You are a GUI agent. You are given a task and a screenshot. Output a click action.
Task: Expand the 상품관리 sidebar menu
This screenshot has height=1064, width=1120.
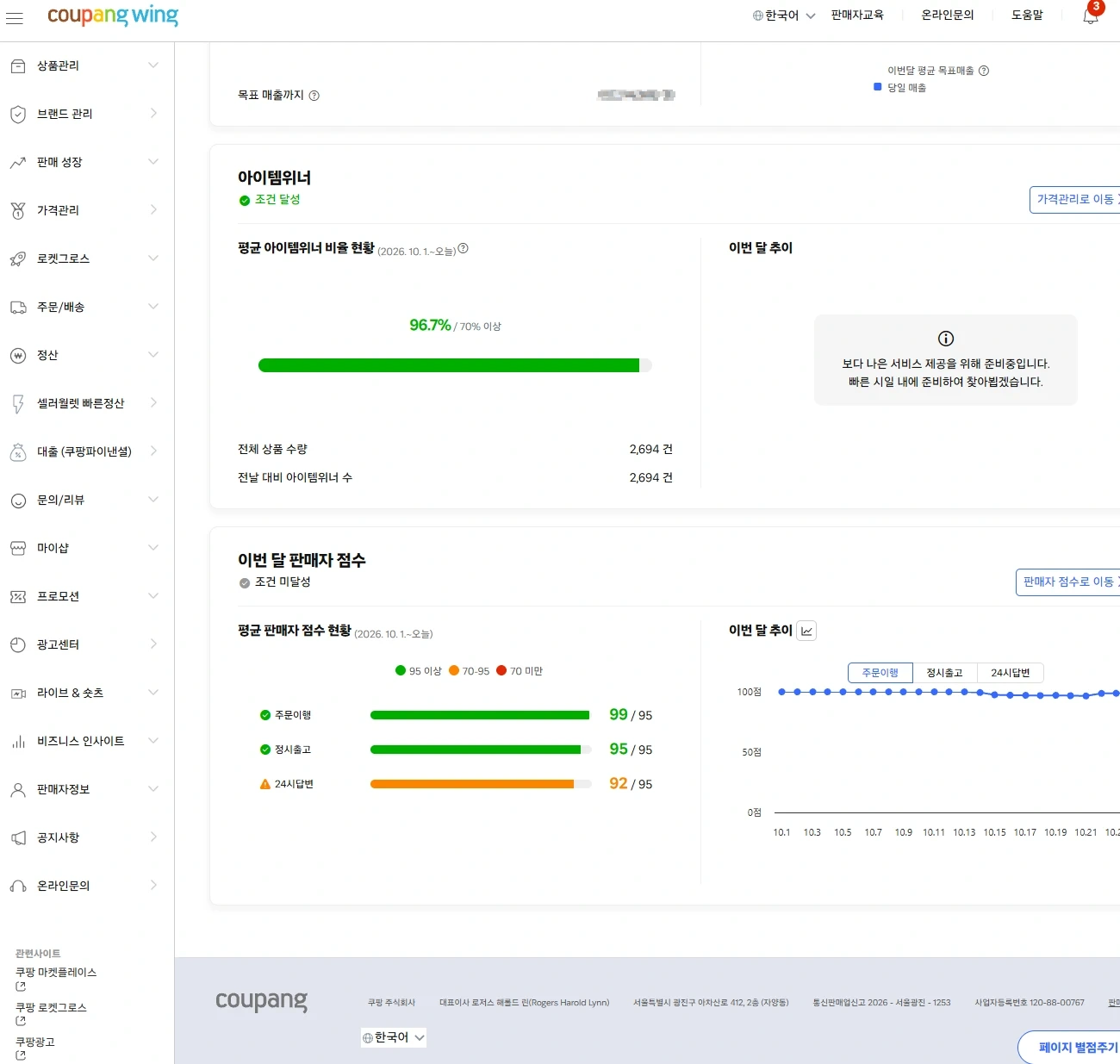coord(153,65)
